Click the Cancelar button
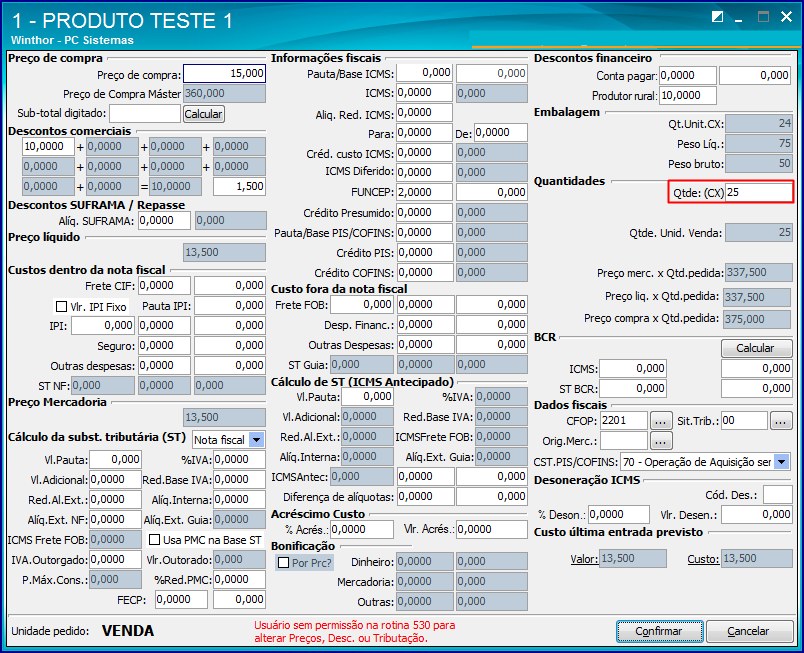This screenshot has width=804, height=653. [749, 631]
